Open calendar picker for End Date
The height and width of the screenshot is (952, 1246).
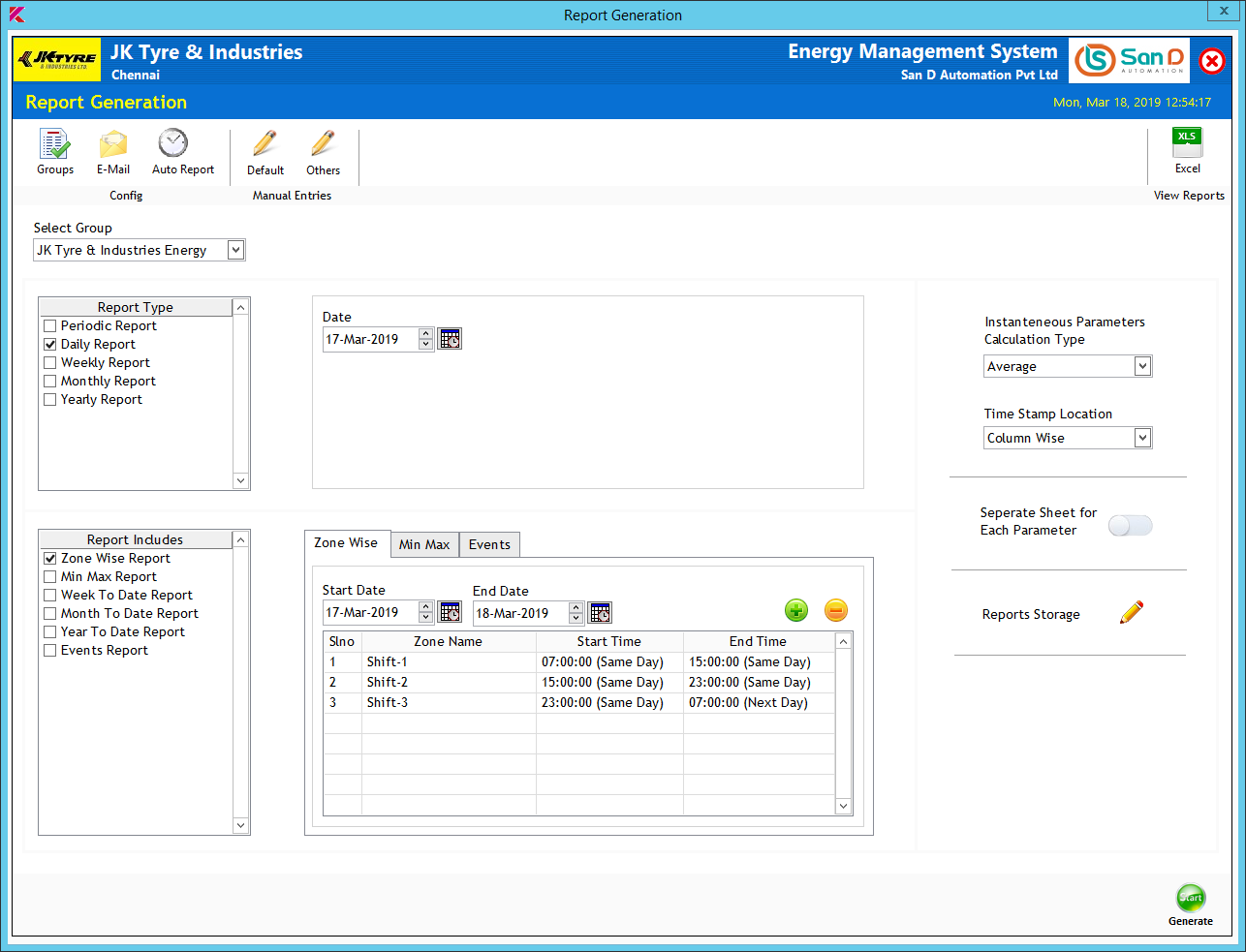point(600,613)
